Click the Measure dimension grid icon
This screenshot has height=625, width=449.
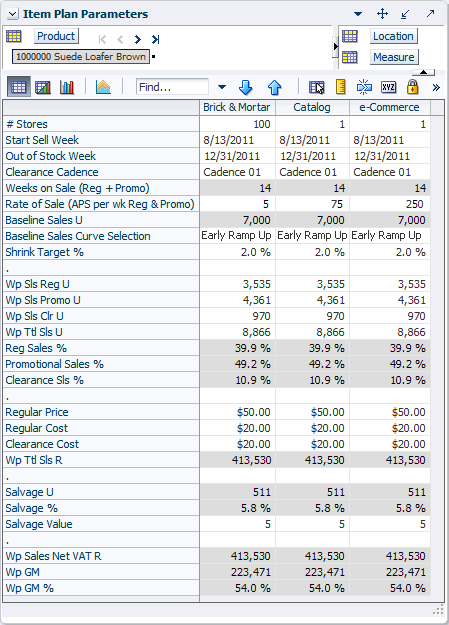click(350, 57)
